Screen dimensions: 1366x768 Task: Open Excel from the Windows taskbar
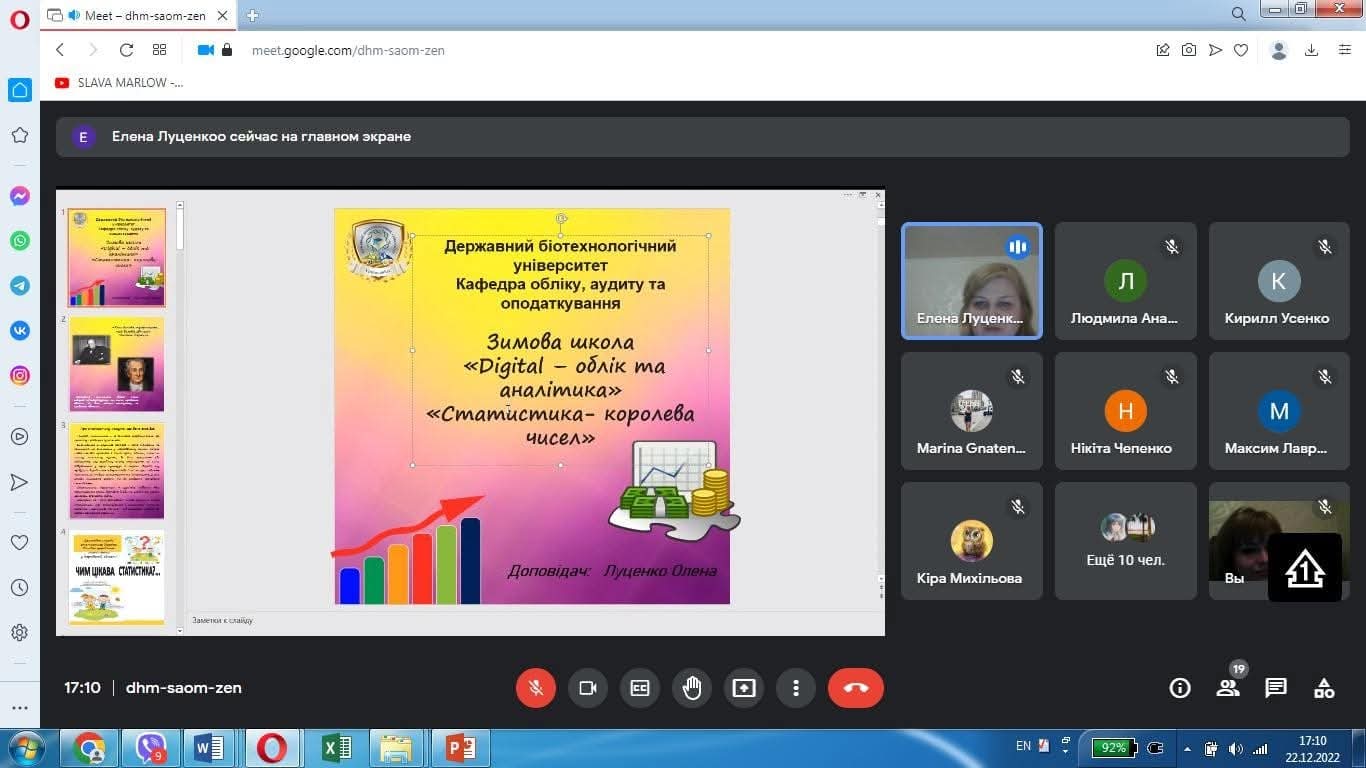point(337,747)
